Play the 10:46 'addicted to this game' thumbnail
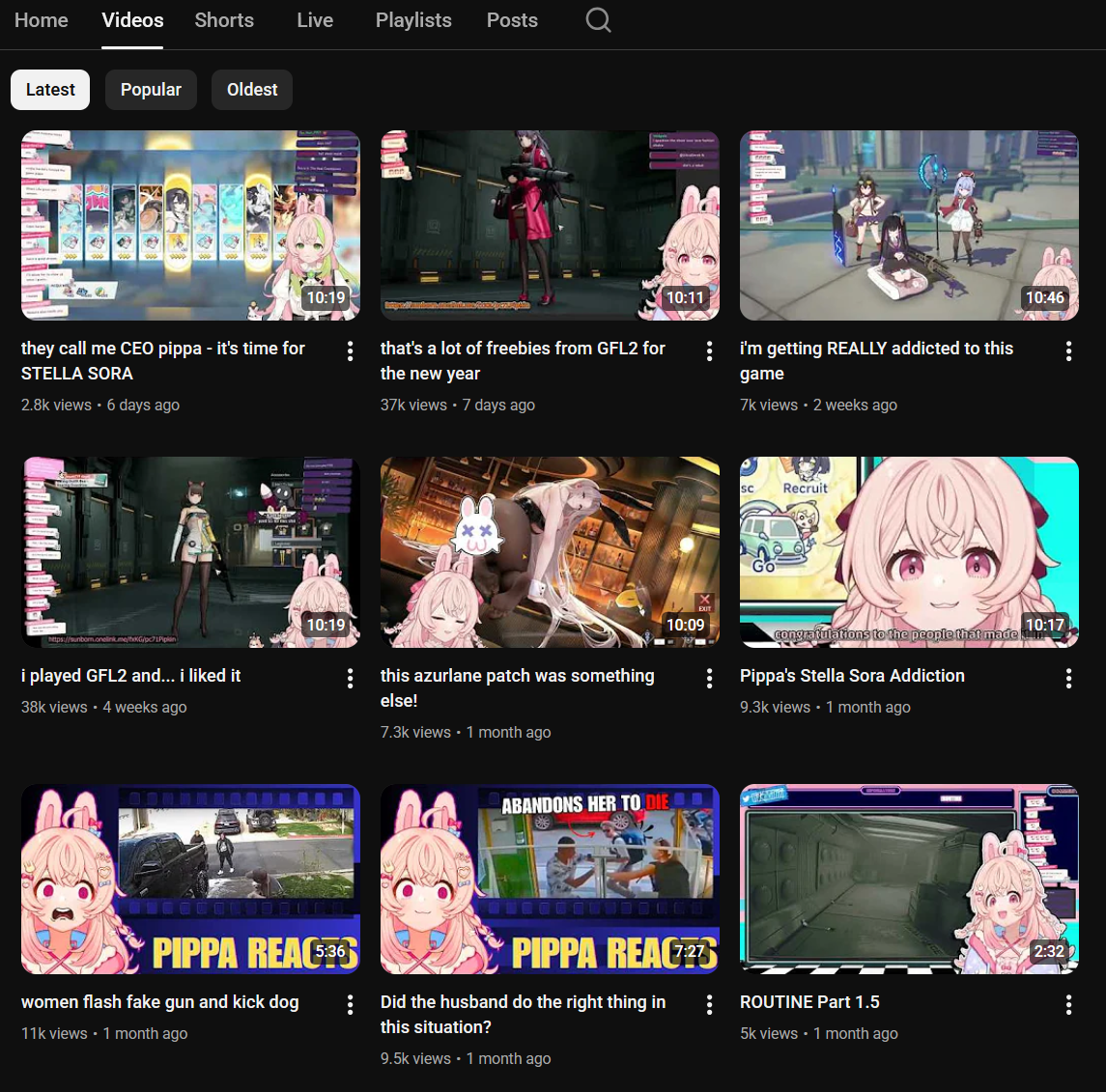The image size is (1106, 1092). coord(909,226)
